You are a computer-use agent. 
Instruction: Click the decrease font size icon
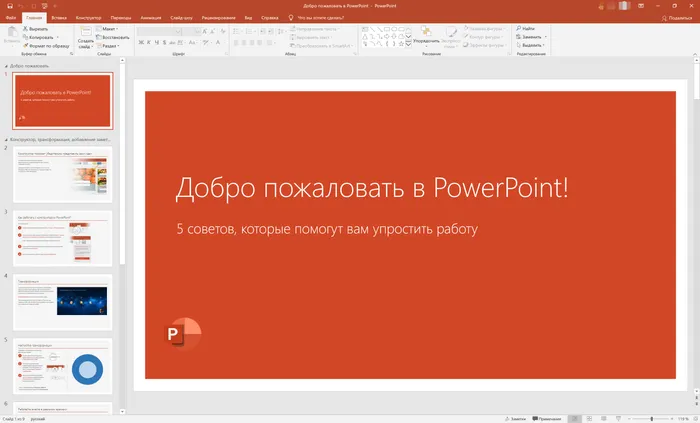point(212,31)
